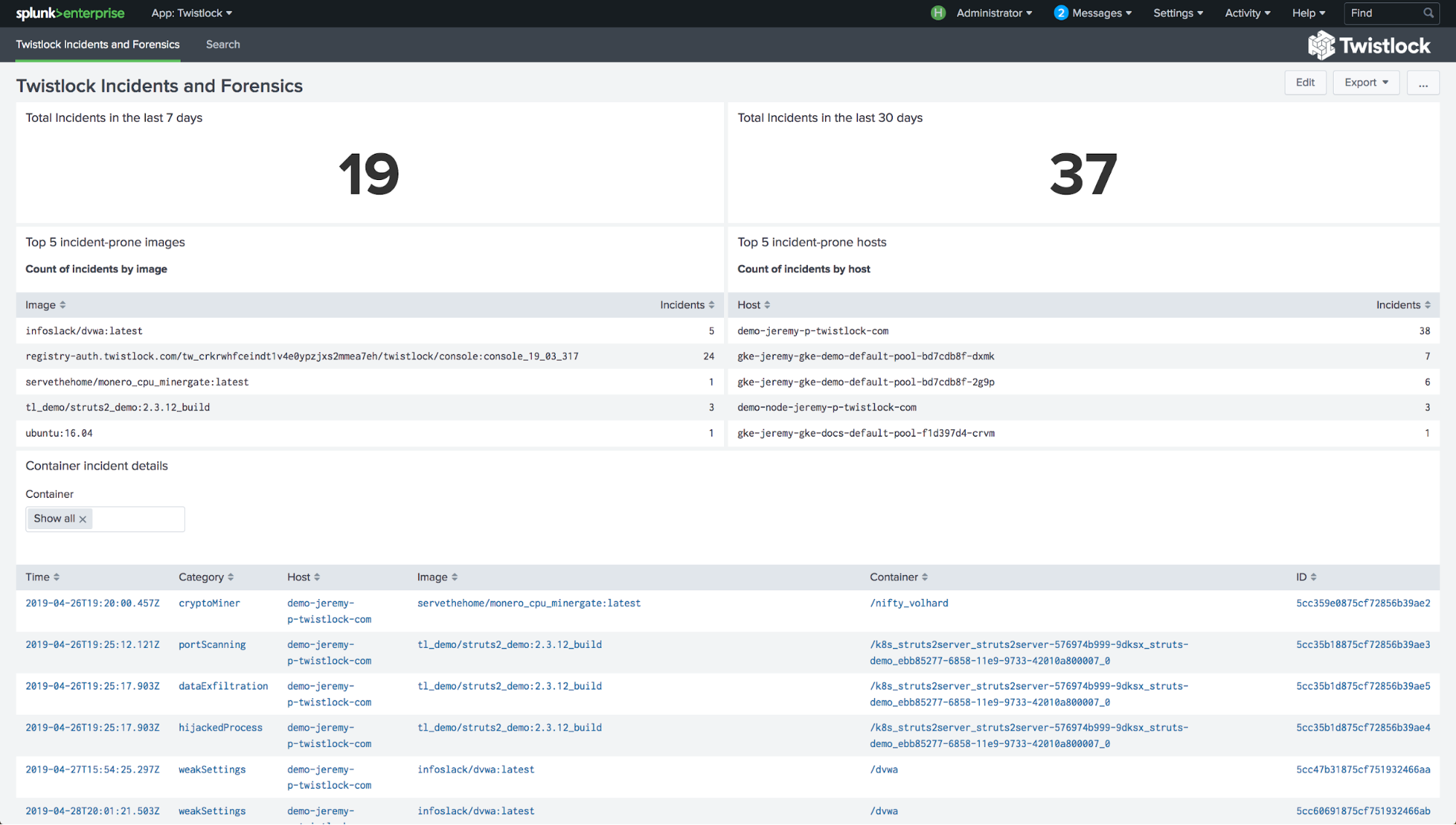
Task: Remove the Show all container filter
Action: click(83, 519)
